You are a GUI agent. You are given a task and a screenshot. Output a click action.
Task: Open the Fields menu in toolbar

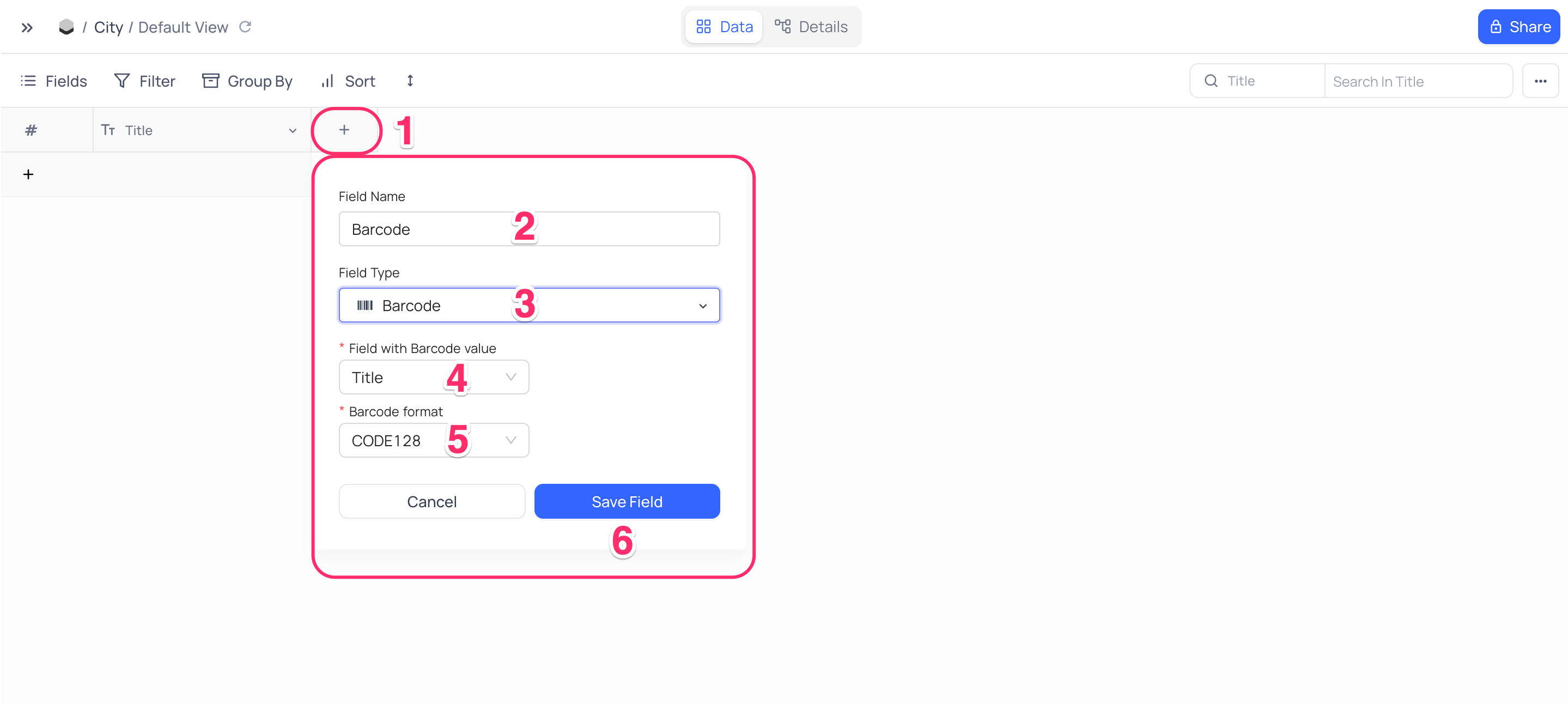point(54,81)
